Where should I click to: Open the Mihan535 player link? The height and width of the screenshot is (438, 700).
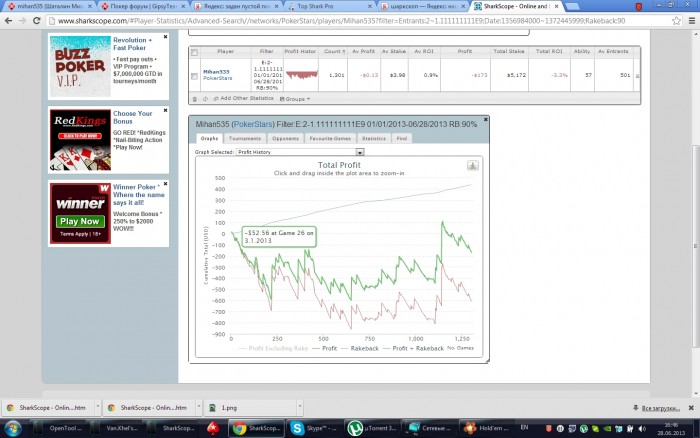[216, 71]
